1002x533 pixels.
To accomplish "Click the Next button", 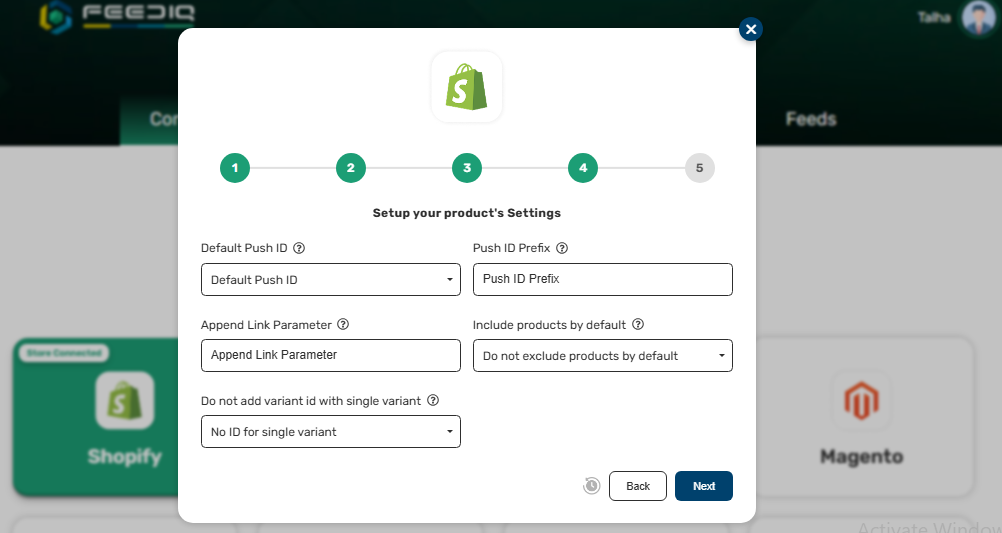I will (704, 486).
